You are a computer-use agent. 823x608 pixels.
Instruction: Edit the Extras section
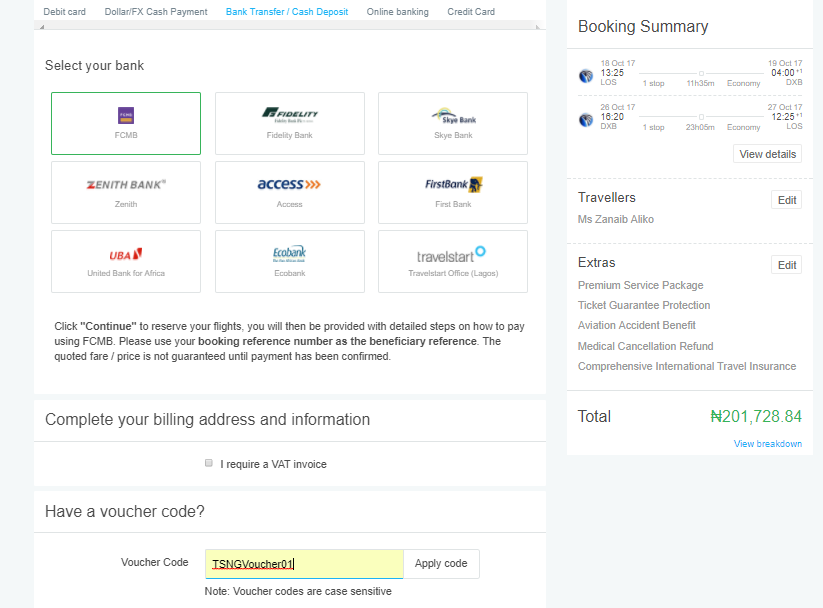786,265
